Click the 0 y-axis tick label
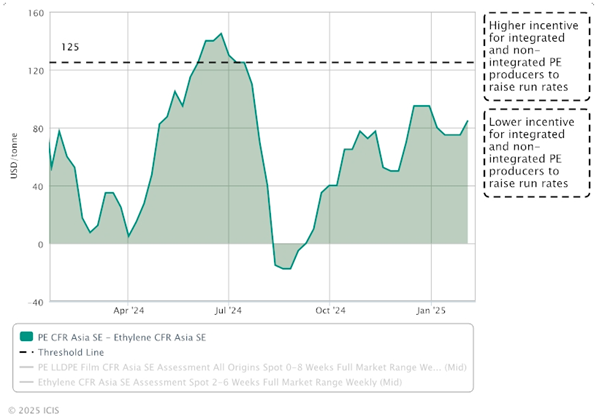 39,244
